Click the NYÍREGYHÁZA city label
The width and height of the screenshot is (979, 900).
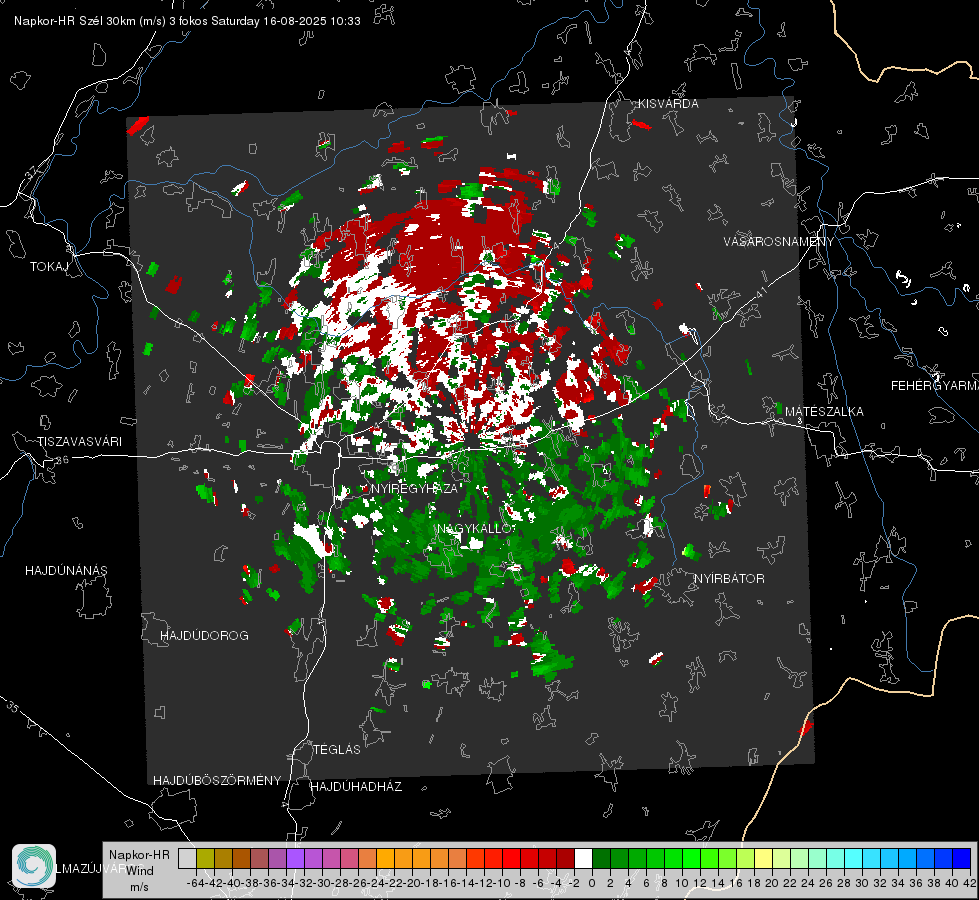coord(414,488)
